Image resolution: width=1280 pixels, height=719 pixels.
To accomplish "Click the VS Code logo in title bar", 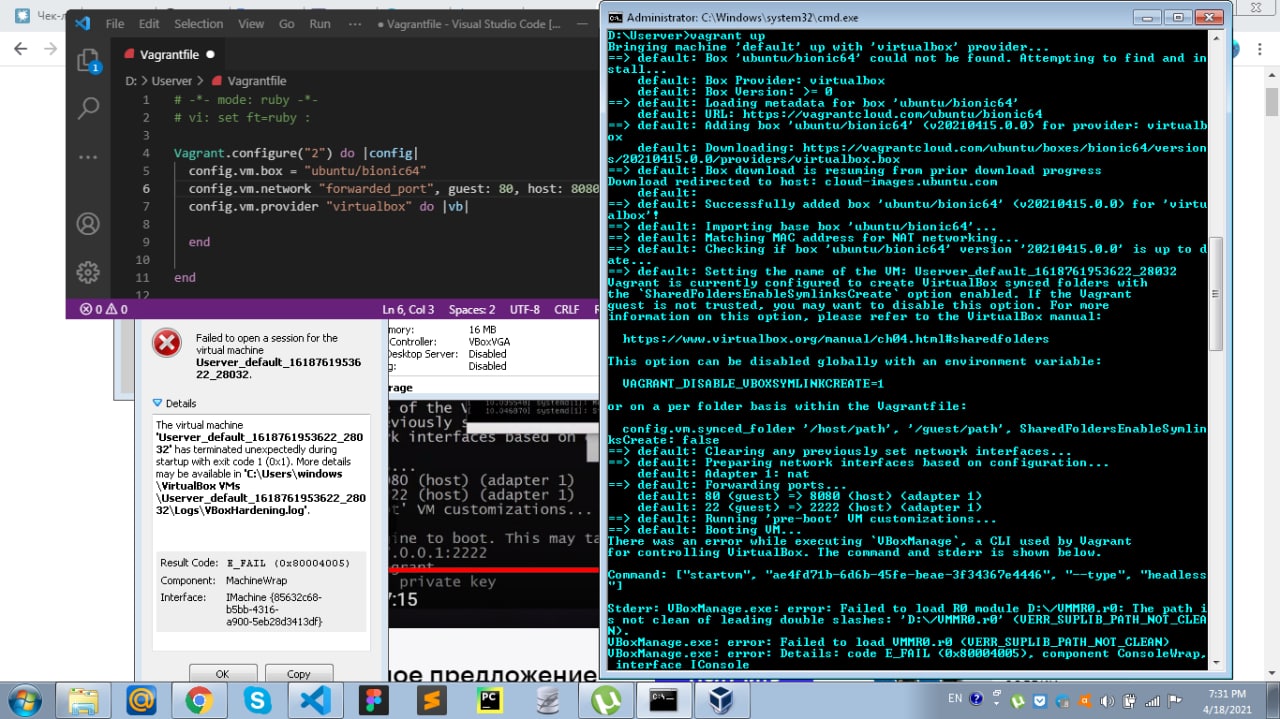I will click(83, 23).
